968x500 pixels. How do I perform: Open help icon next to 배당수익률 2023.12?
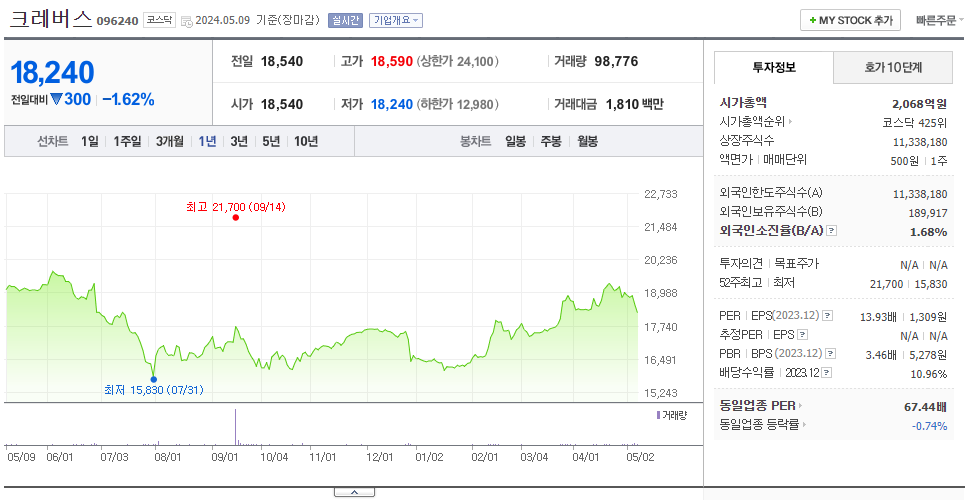pyautogui.click(x=827, y=373)
